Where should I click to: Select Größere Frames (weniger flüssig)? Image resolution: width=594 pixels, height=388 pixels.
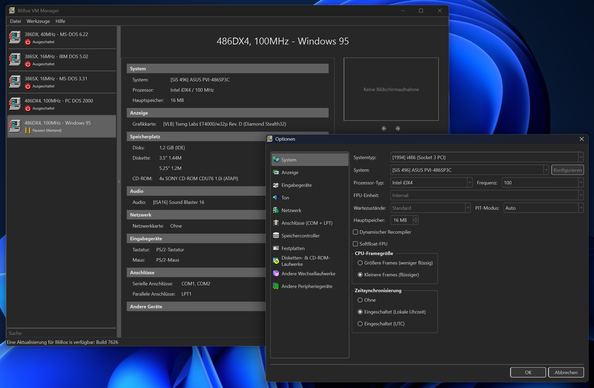[x=360, y=263]
